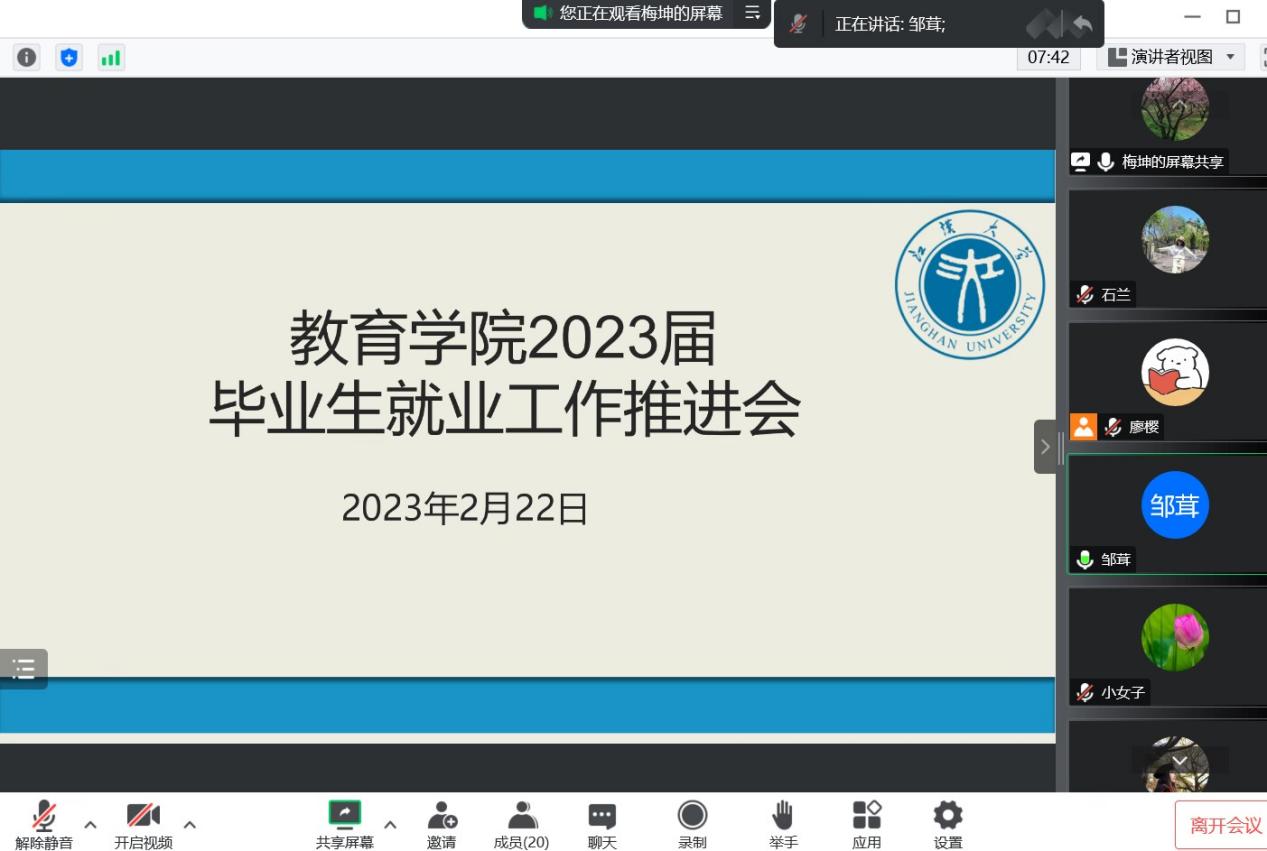Turn on camera with 开启视频
The width and height of the screenshot is (1267, 851).
[143, 824]
